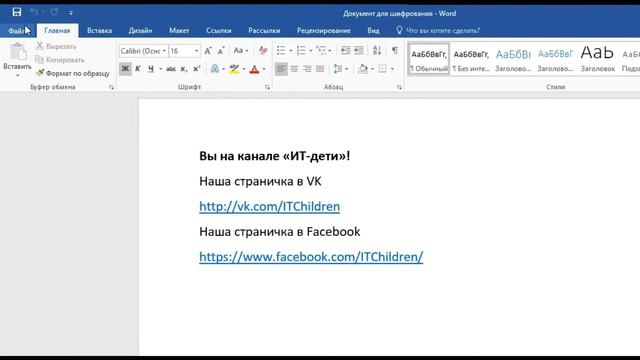Open the font color dropdown arrow
This screenshot has width=640, height=360.
(264, 69)
